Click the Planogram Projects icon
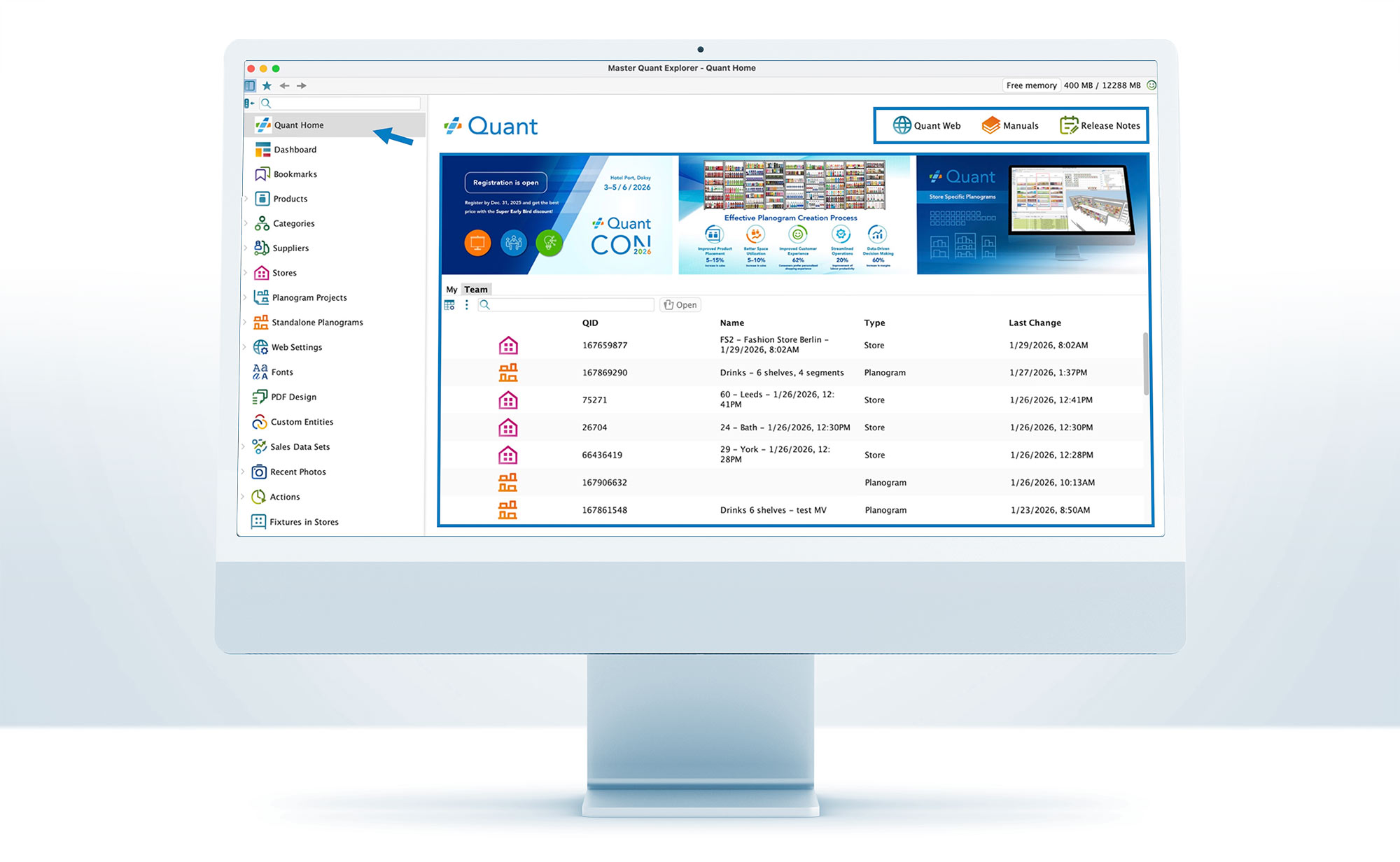 pos(261,297)
